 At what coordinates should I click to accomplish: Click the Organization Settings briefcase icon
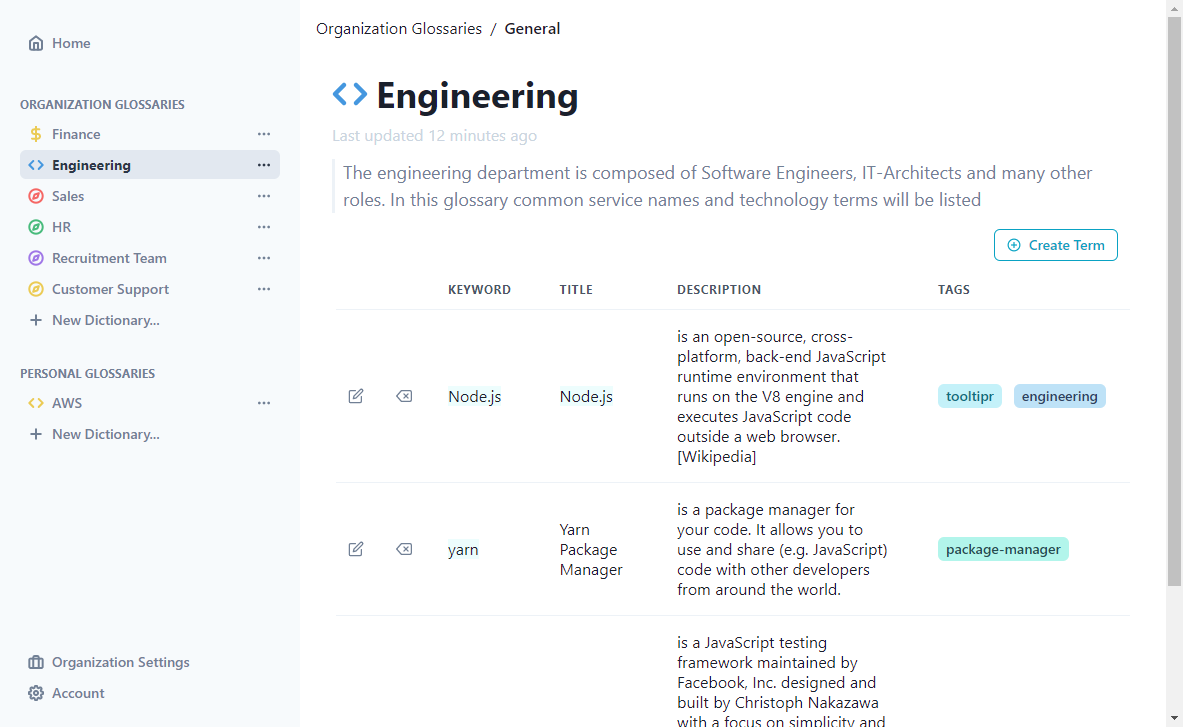tap(36, 662)
